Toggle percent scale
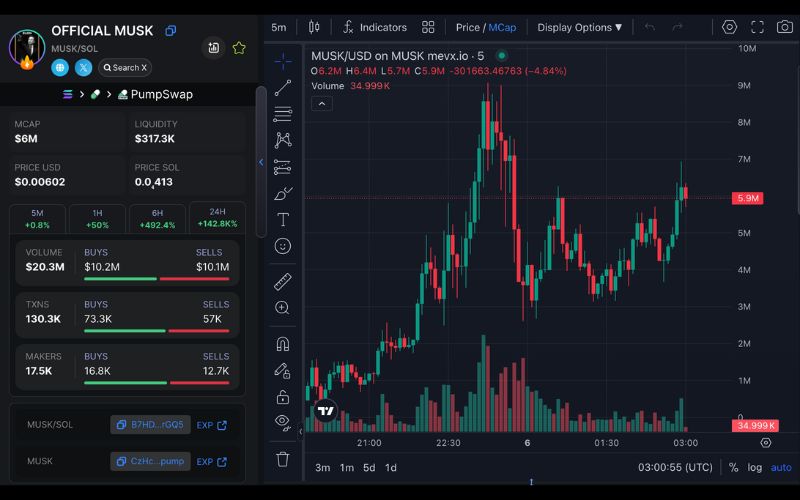 coord(733,467)
